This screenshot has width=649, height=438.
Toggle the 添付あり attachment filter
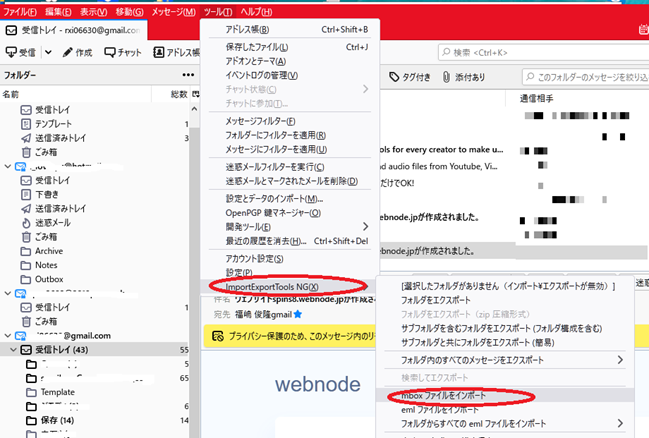pyautogui.click(x=464, y=77)
